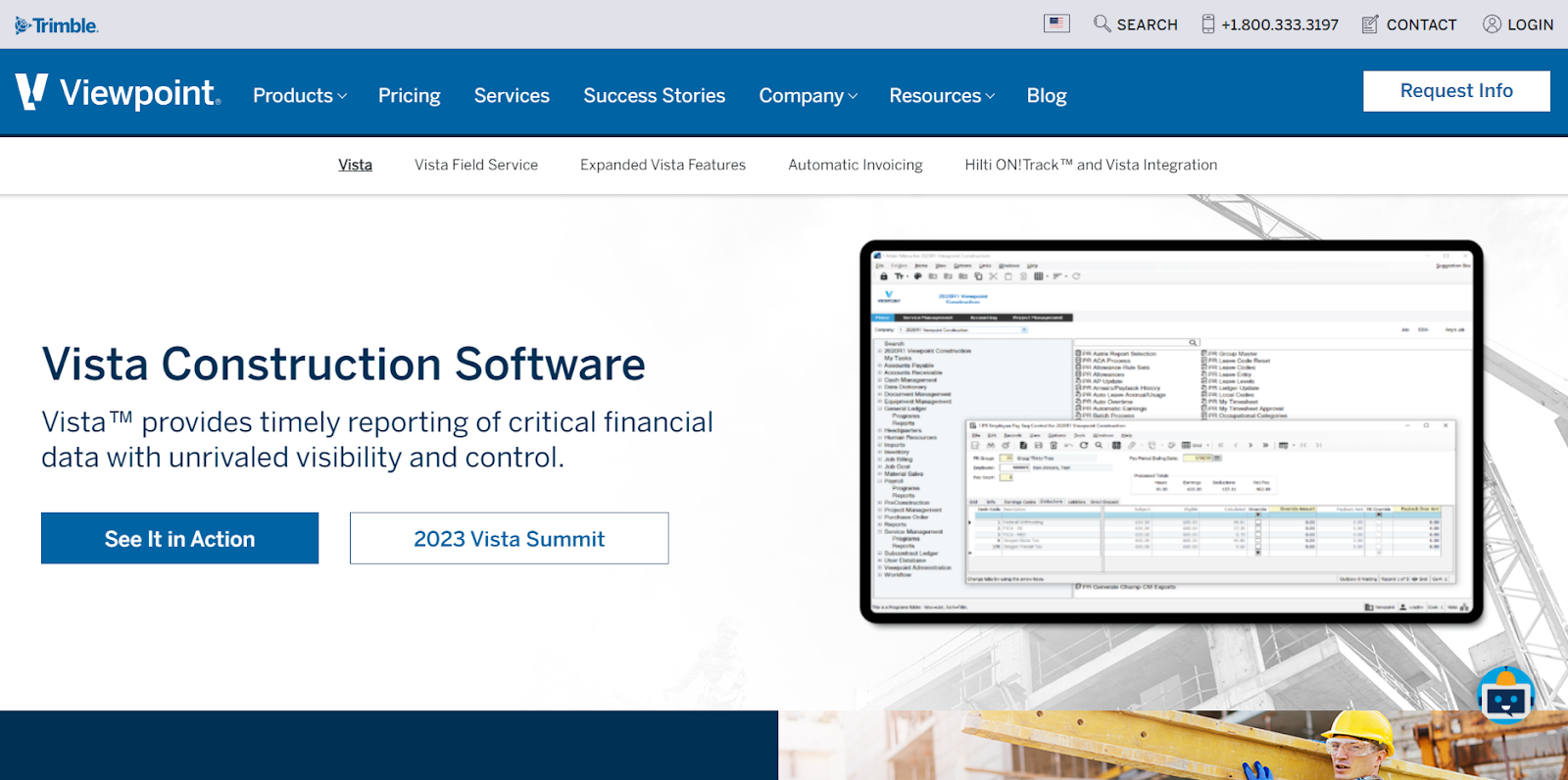Viewport: 1568px width, 780px height.
Task: Open Hilti ON!Track and Vista Integration
Action: click(1091, 165)
